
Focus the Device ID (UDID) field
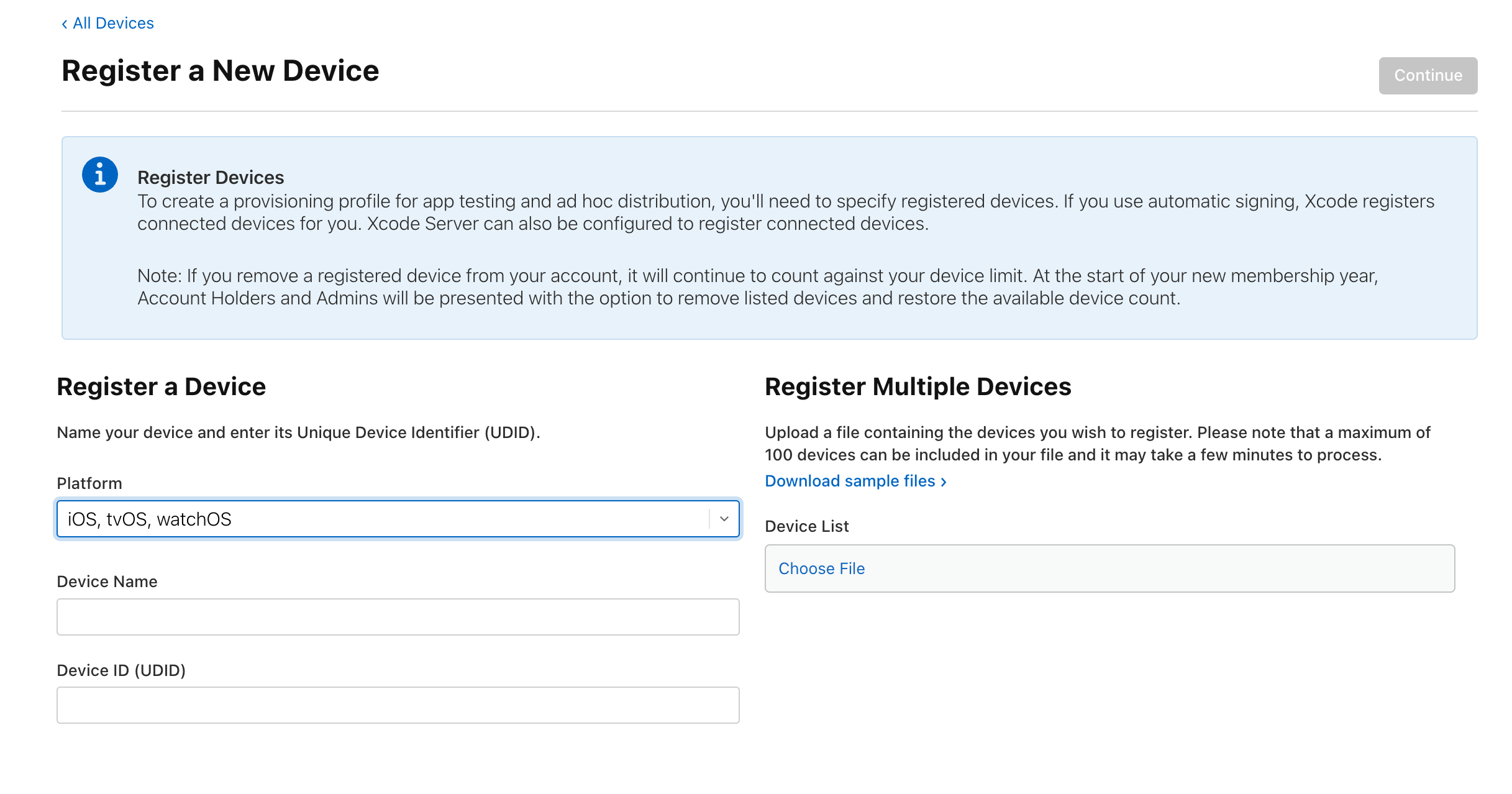398,705
